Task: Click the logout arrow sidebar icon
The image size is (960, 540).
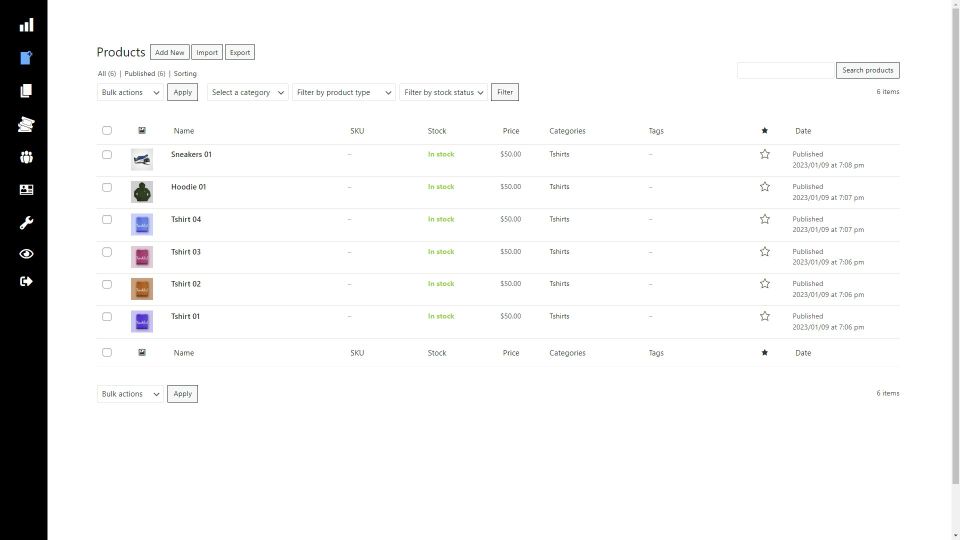Action: coord(26,282)
